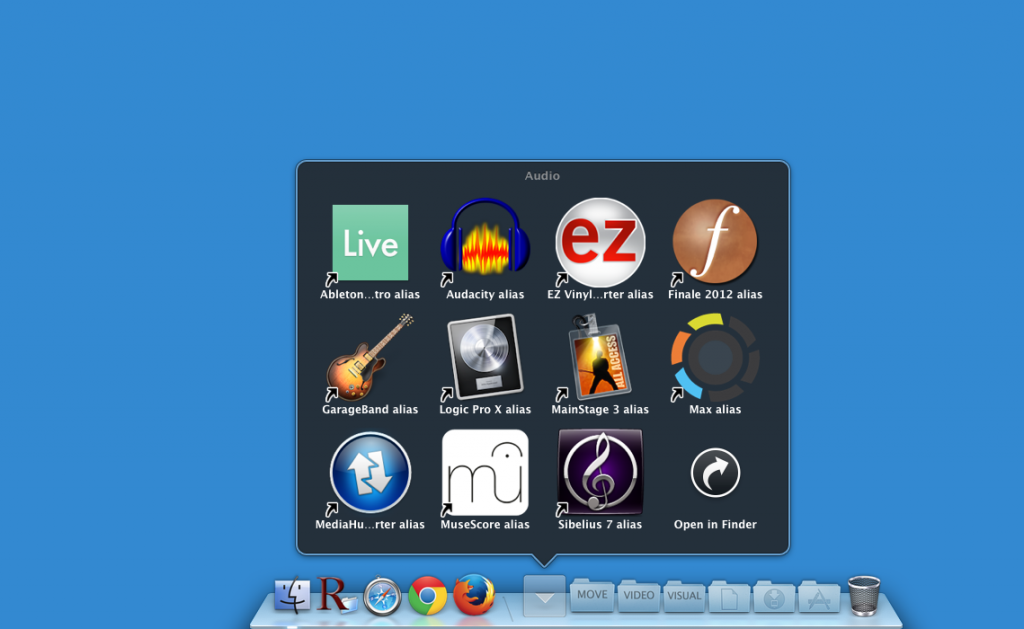The image size is (1024, 629).
Task: Open the VISUAL folder stack
Action: (684, 595)
